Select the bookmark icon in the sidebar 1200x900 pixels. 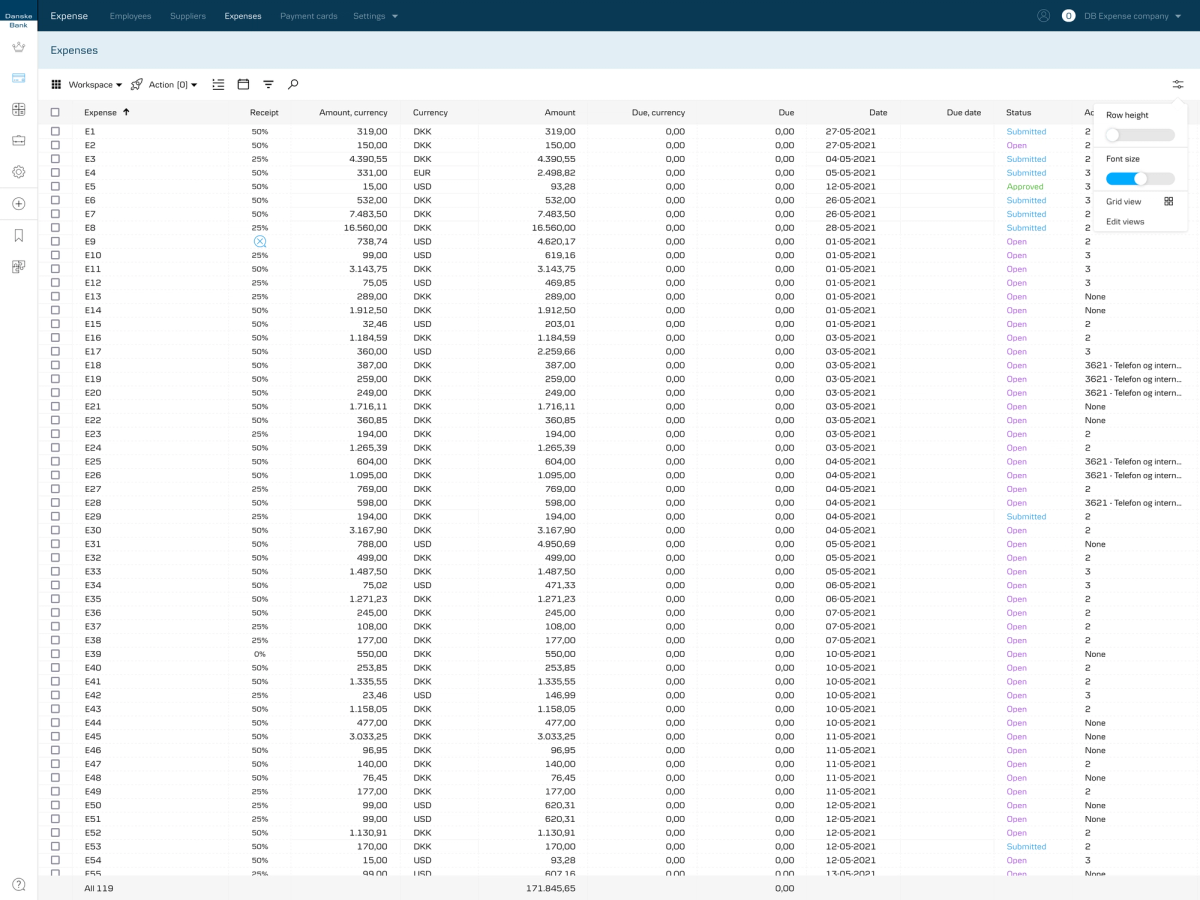(x=19, y=235)
